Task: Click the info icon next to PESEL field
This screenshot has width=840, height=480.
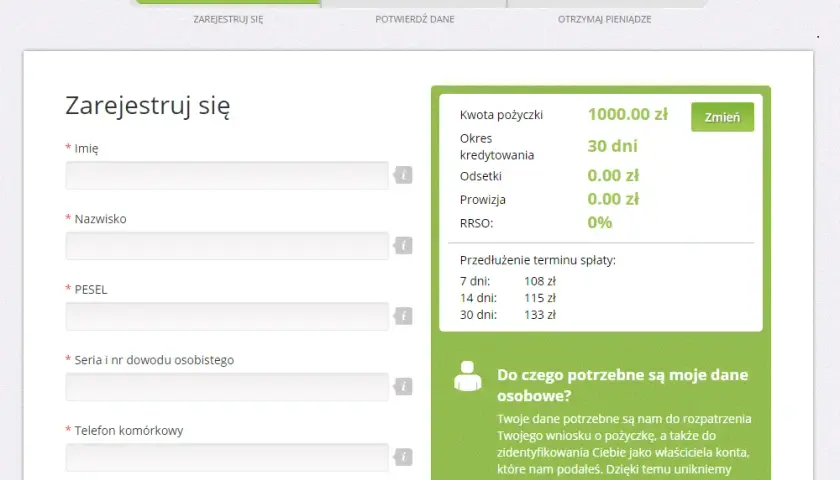Action: (403, 316)
